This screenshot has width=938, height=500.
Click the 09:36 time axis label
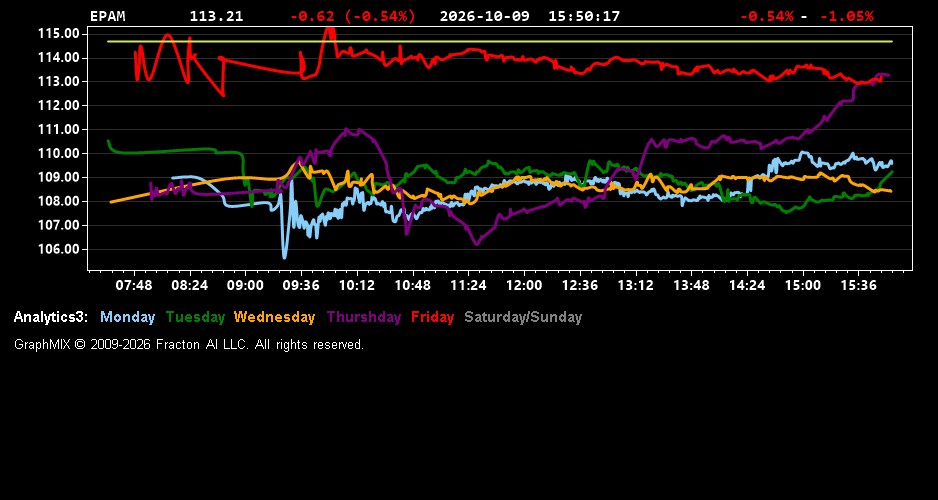[x=301, y=285]
